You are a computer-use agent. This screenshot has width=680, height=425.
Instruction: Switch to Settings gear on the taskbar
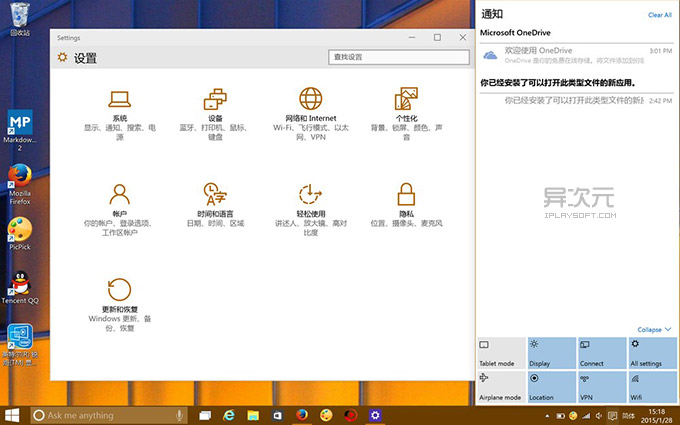(x=375, y=415)
